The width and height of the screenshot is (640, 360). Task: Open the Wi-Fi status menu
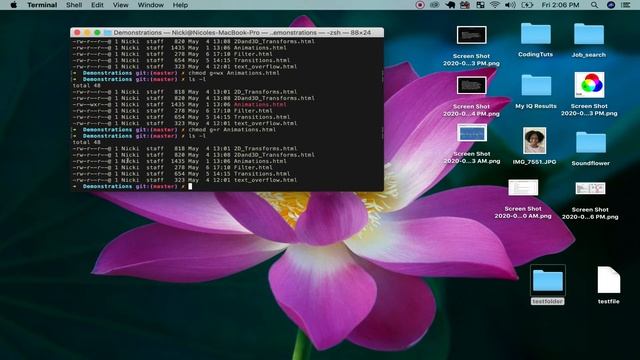(x=495, y=5)
